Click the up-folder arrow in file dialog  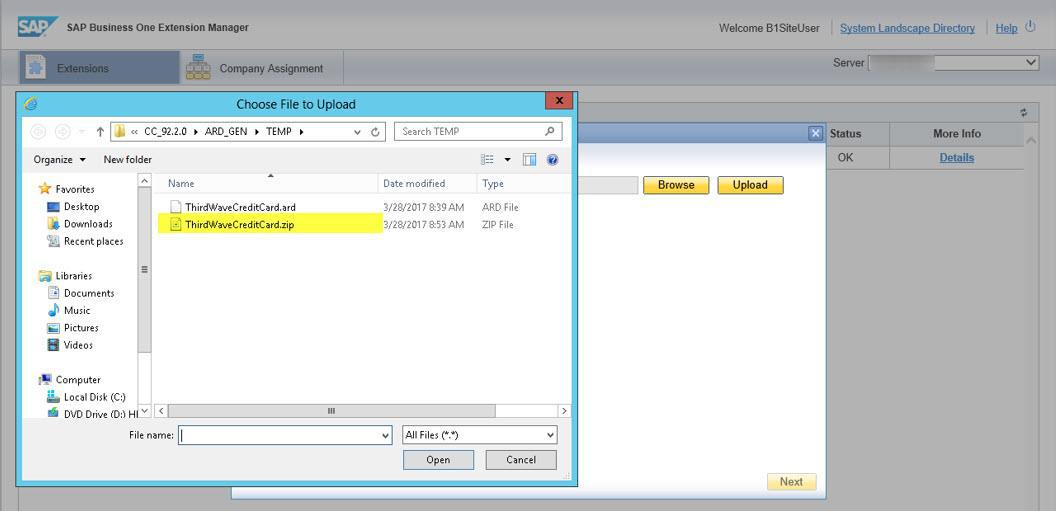(100, 132)
